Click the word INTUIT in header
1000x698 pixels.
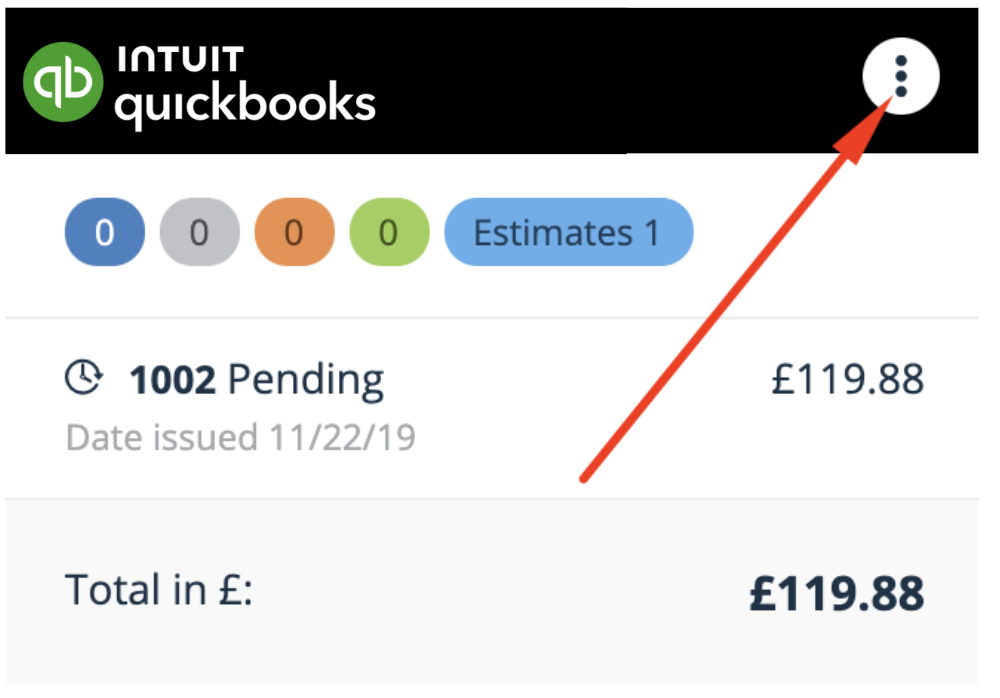point(180,59)
